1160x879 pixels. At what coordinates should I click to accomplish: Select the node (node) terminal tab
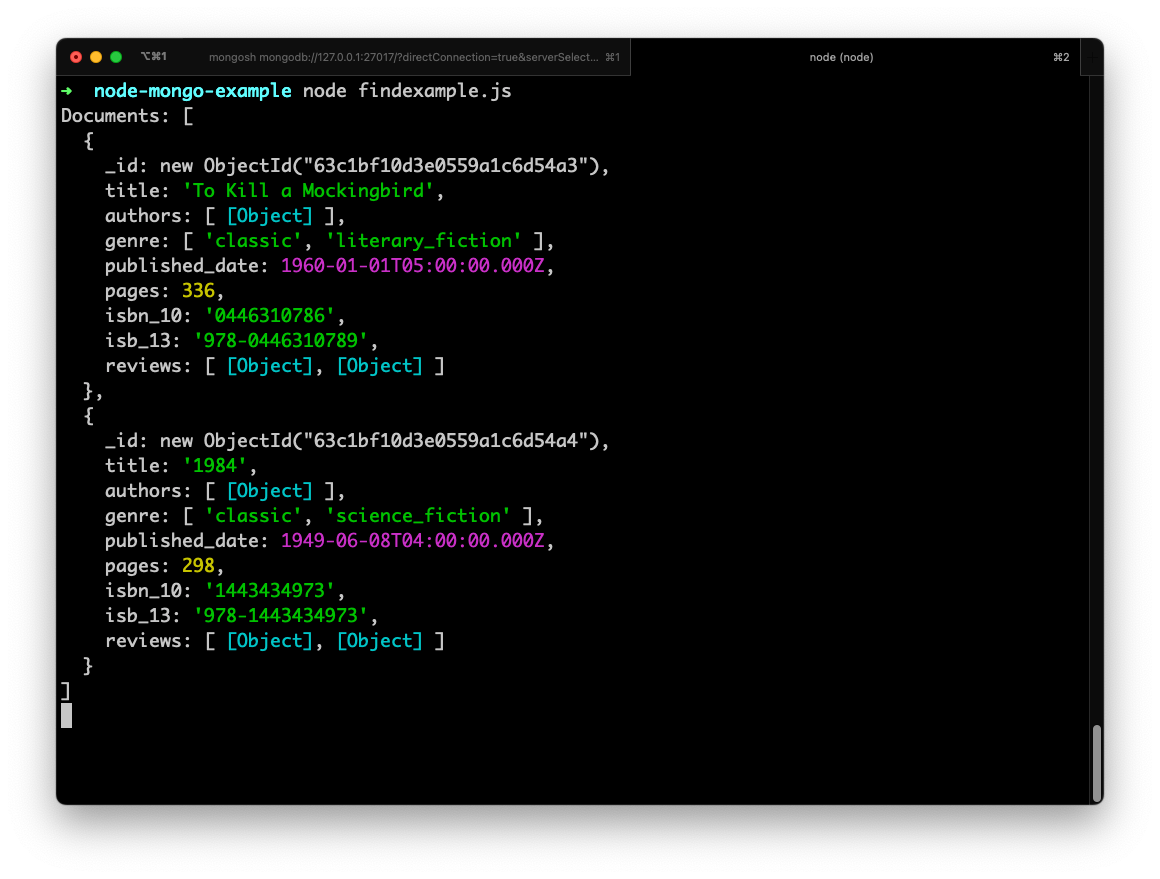tap(841, 57)
